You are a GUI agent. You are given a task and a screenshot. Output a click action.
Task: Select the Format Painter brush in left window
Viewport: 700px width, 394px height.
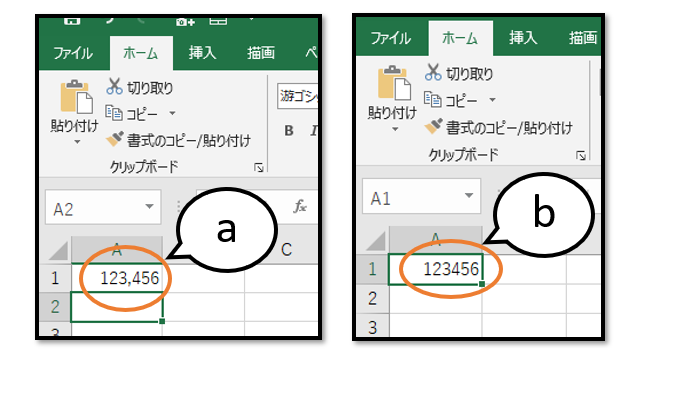click(115, 139)
